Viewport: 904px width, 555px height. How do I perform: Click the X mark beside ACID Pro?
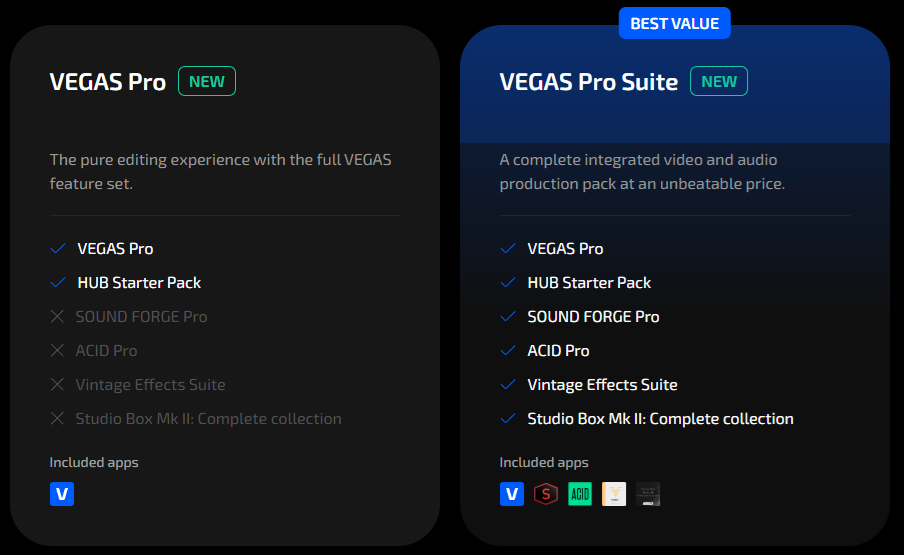click(x=57, y=351)
